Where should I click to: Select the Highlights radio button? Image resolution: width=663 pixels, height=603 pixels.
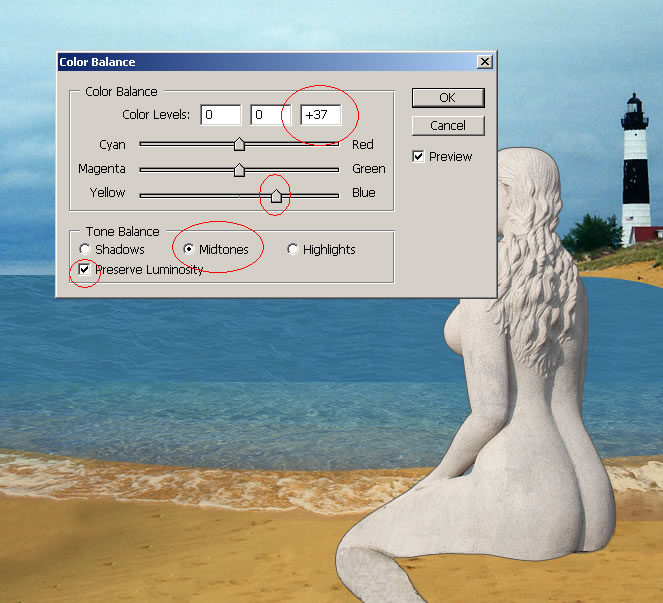point(293,249)
